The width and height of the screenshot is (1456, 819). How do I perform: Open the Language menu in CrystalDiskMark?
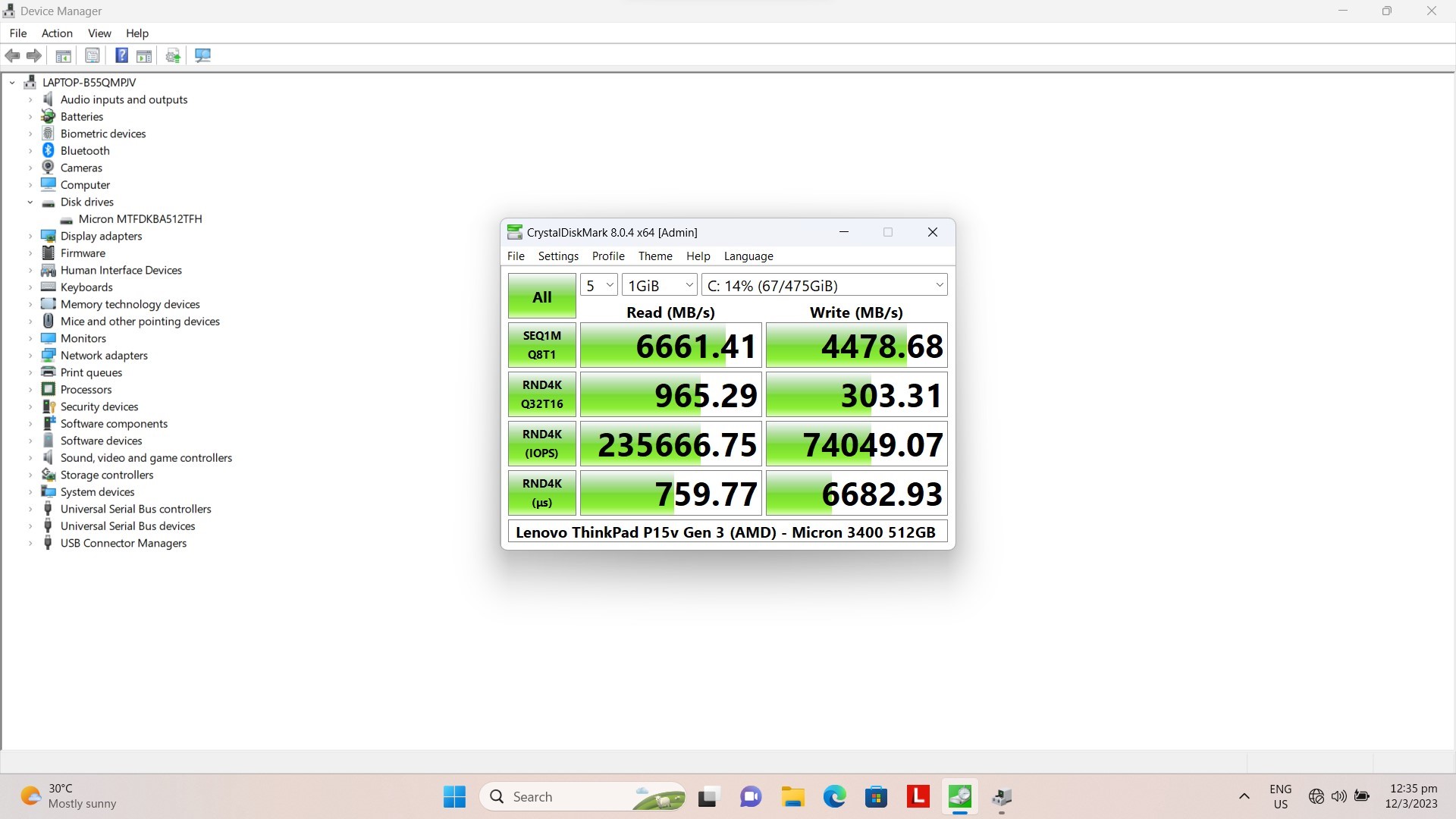pyautogui.click(x=748, y=256)
